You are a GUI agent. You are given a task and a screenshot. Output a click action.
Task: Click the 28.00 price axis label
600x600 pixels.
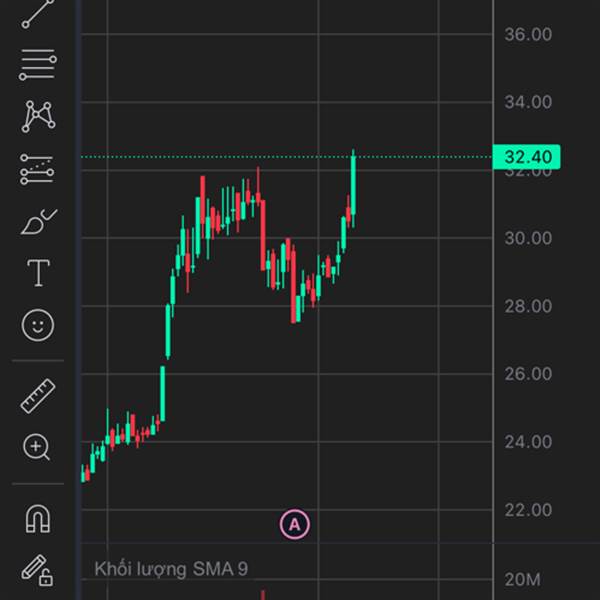[528, 306]
